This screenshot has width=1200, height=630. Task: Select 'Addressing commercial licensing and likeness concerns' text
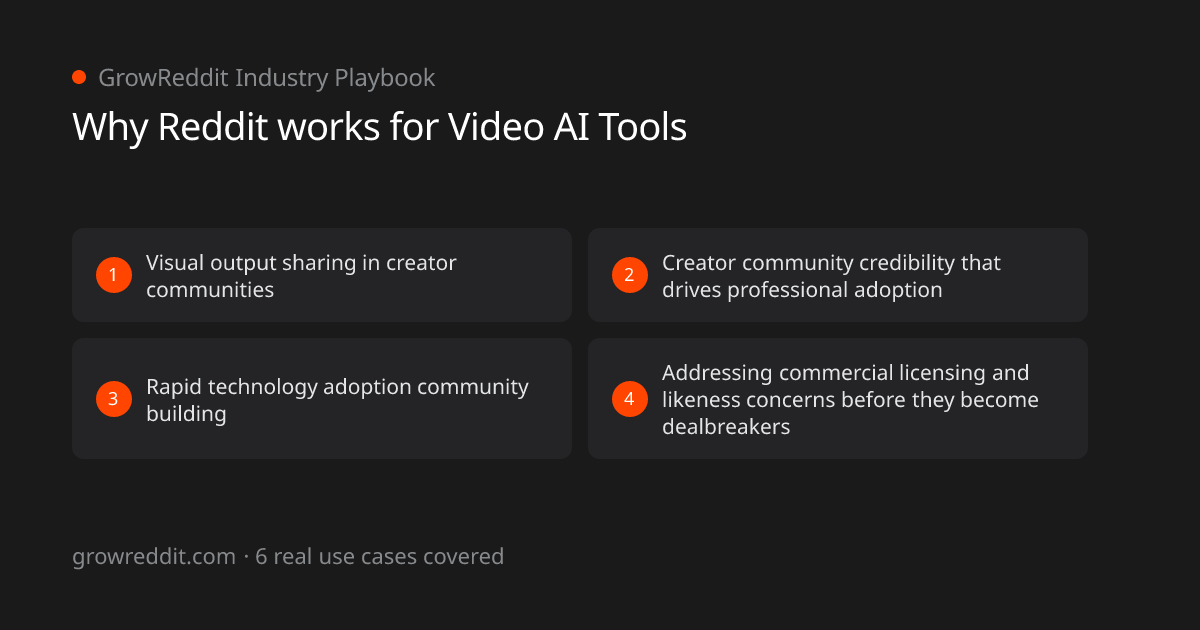[850, 399]
